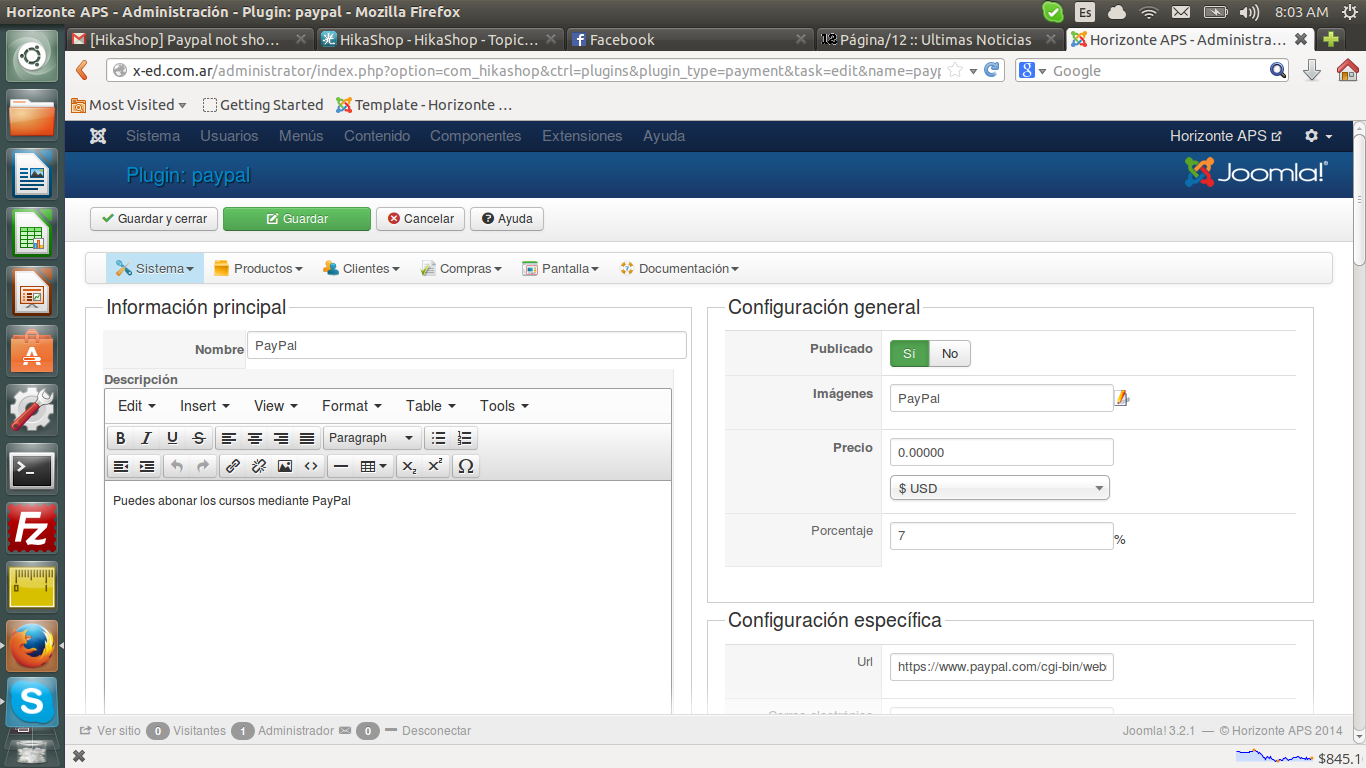Open Skype from the launcher
Viewport: 1366px width, 768px height.
[x=32, y=701]
